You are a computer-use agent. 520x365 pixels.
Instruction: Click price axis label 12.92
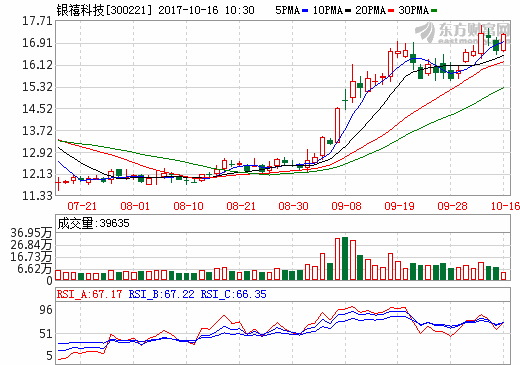tap(37, 153)
